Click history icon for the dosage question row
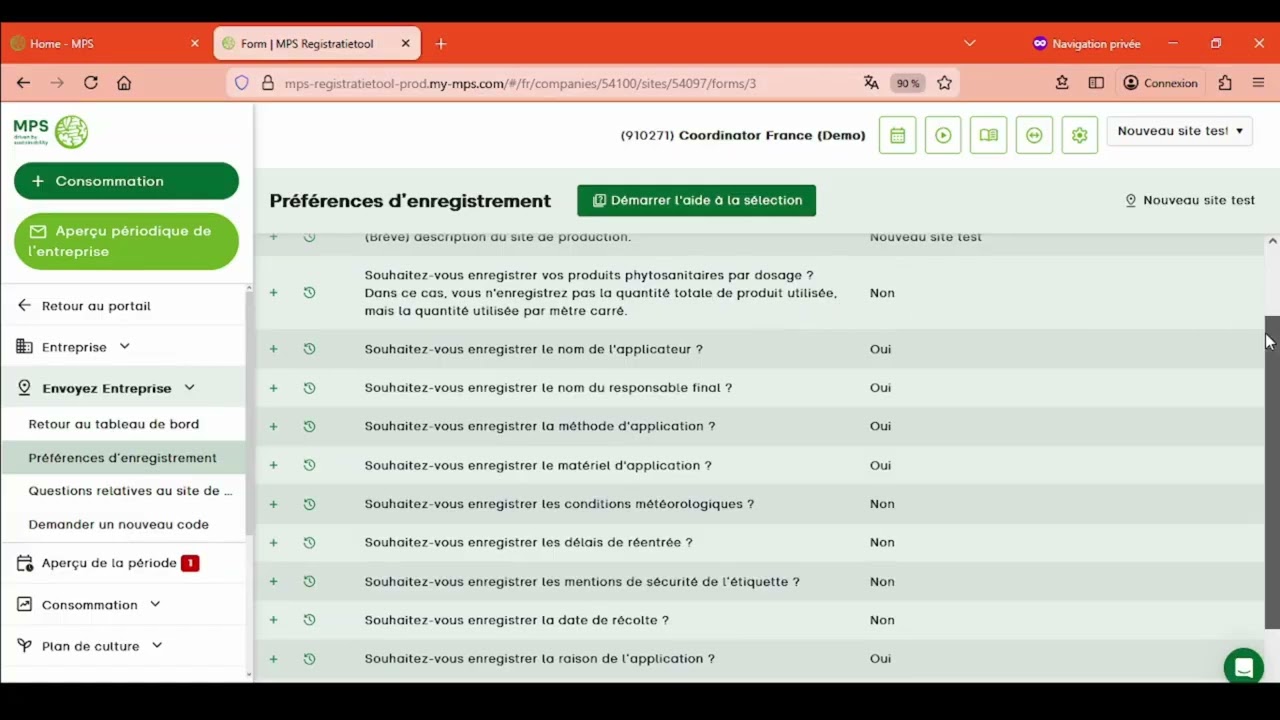This screenshot has width=1280, height=720. [309, 293]
